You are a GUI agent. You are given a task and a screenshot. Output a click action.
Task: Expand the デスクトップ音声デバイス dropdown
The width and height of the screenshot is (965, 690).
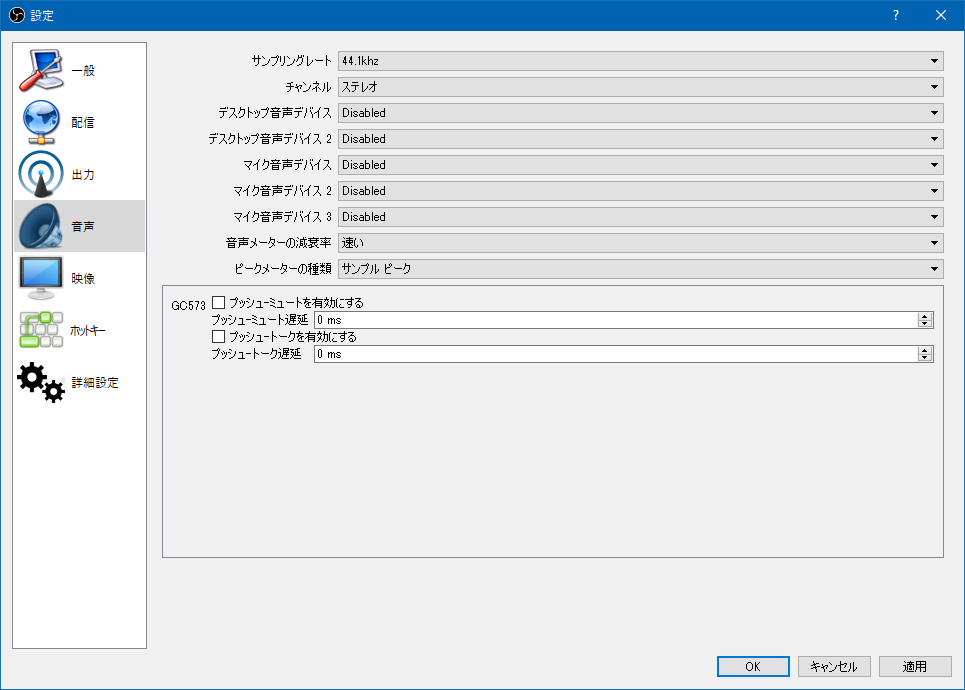pyautogui.click(x=641, y=113)
